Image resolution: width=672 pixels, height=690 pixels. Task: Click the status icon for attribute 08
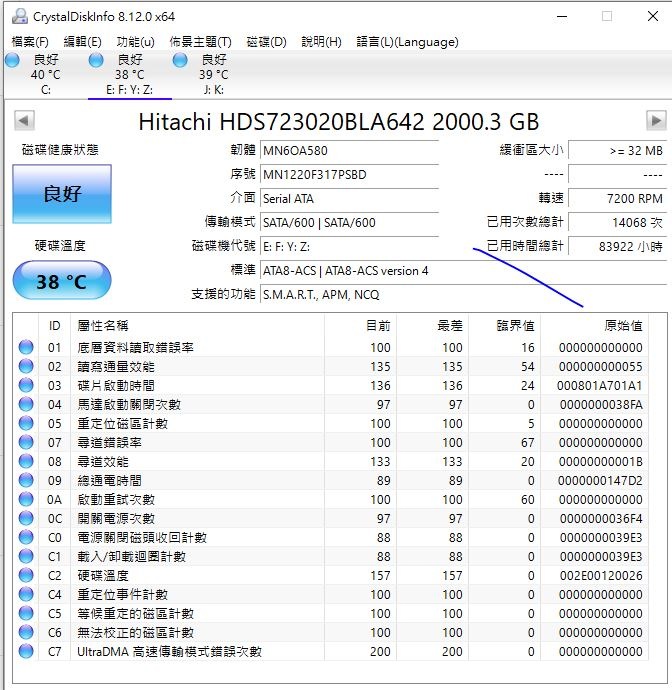pyautogui.click(x=26, y=461)
